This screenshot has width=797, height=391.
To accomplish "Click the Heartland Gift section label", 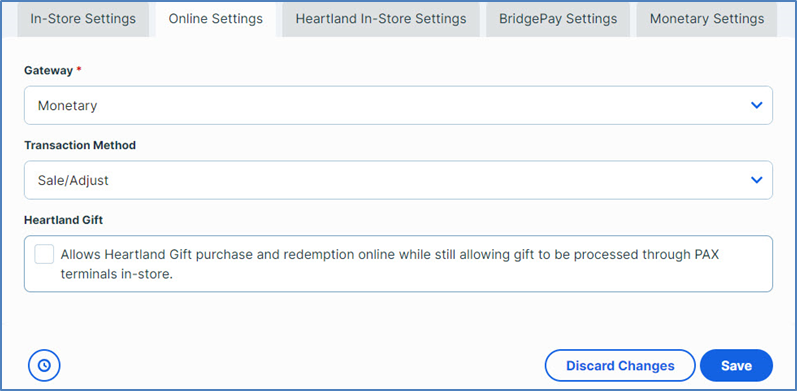I will pos(64,220).
